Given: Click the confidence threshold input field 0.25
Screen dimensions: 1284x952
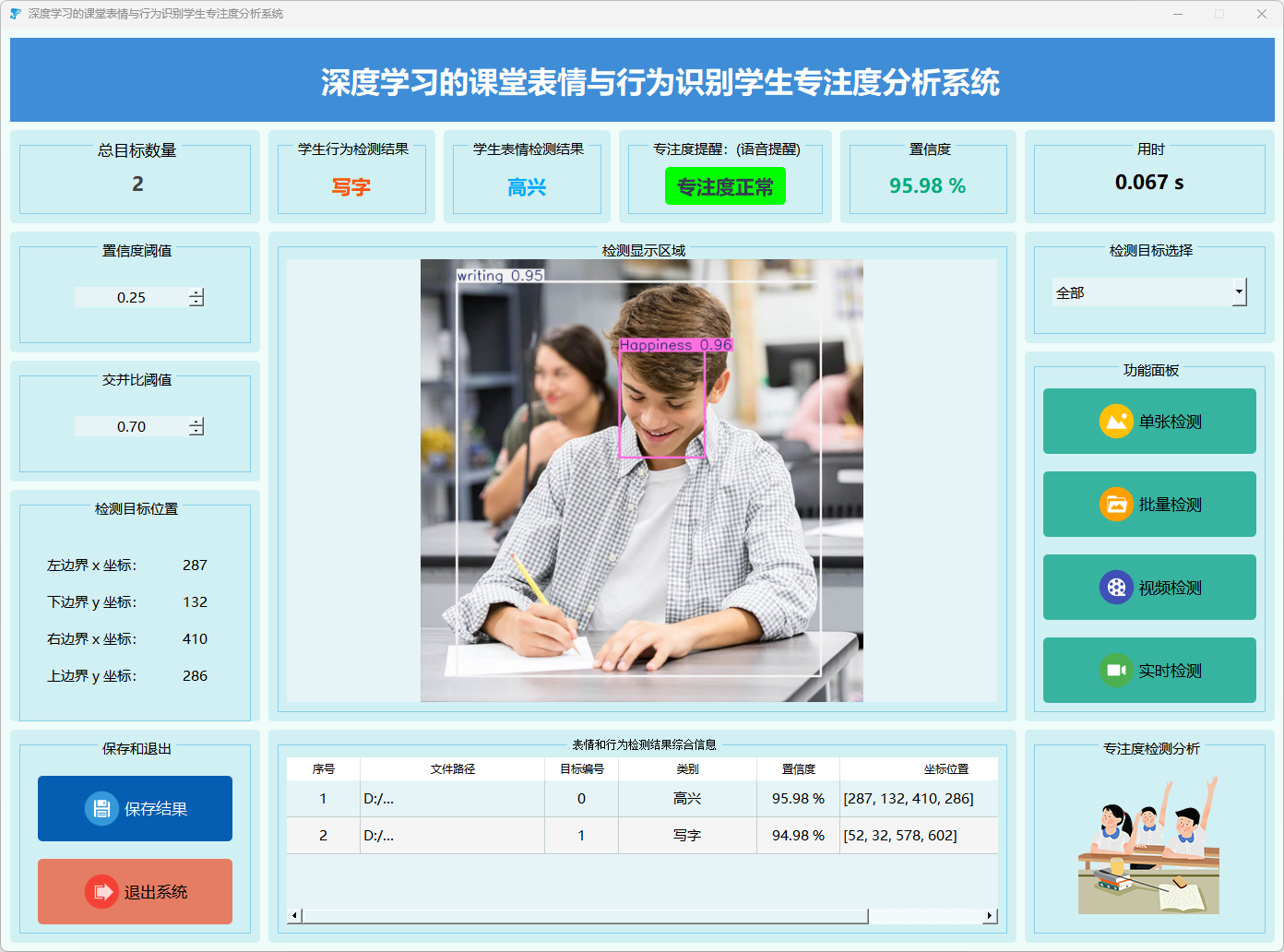Looking at the screenshot, I should pos(131,297).
